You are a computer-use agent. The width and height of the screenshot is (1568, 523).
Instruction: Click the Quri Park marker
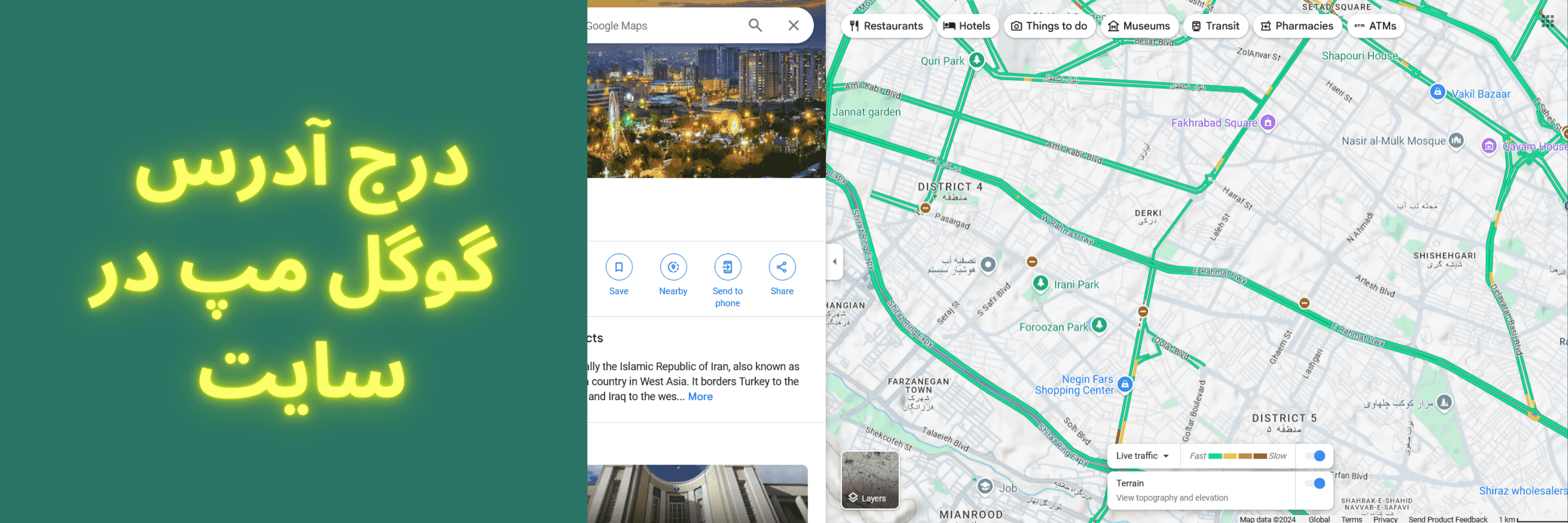point(976,60)
